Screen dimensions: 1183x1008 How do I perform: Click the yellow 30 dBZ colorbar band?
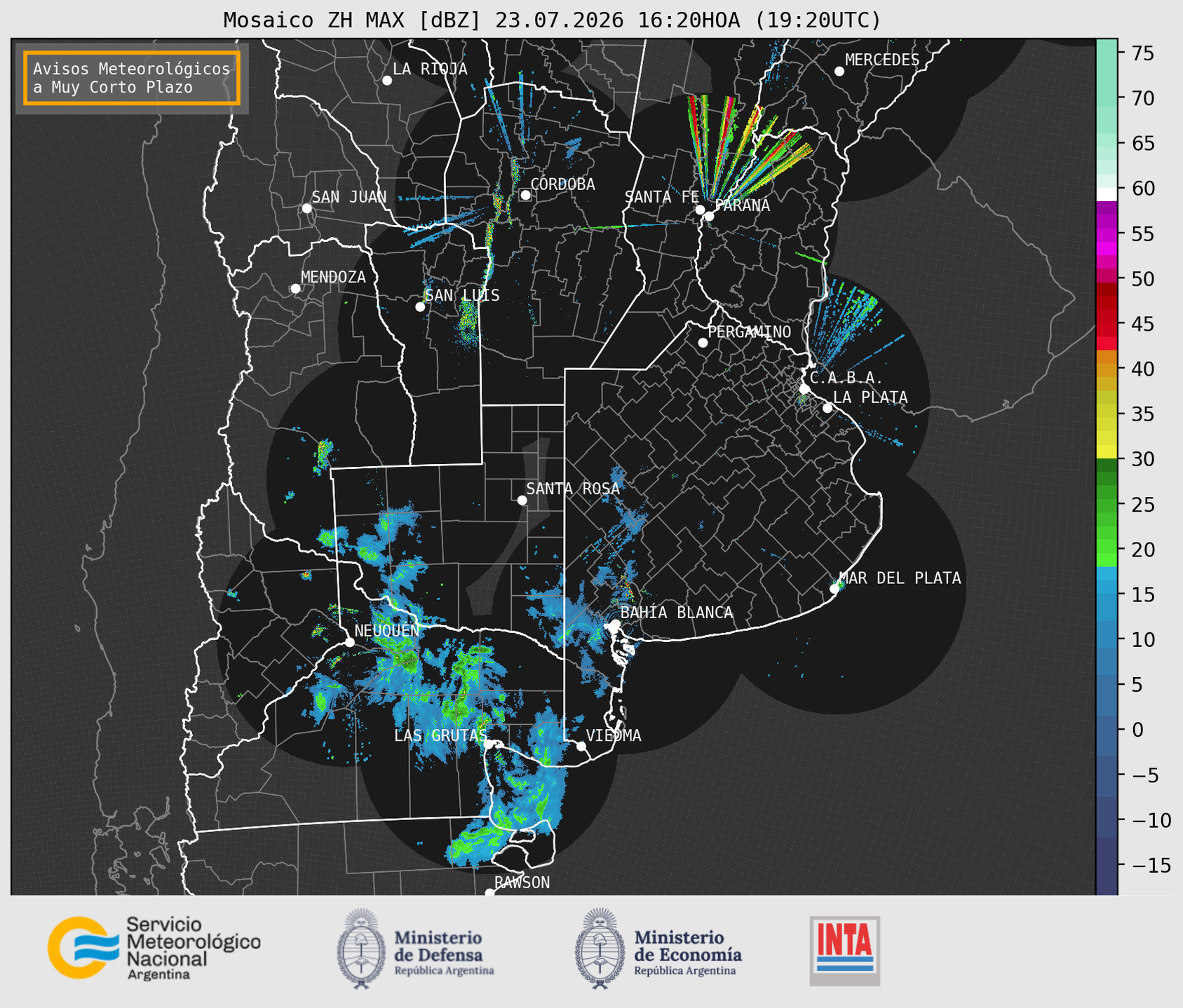click(1107, 453)
